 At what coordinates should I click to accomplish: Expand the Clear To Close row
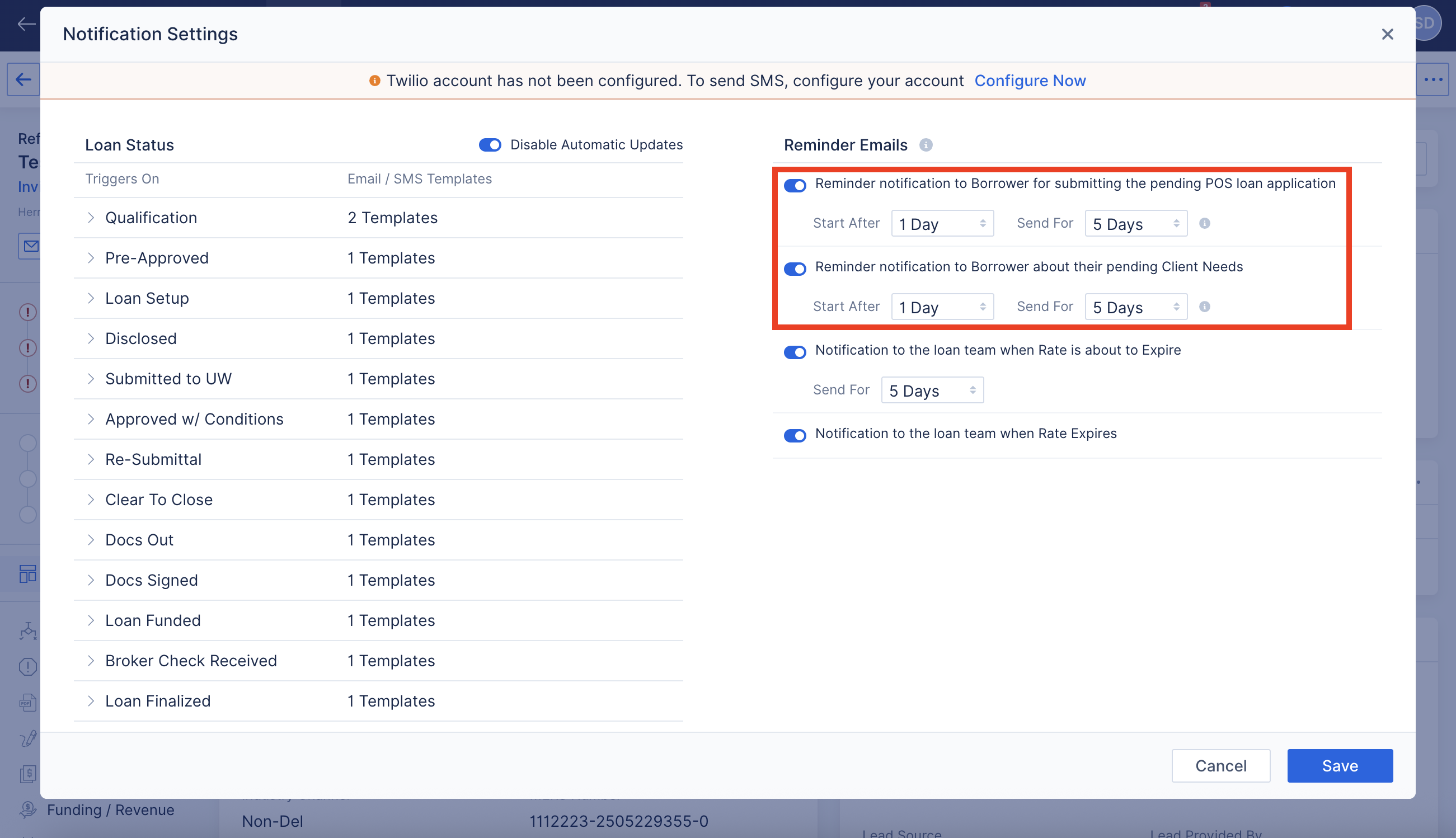point(91,500)
